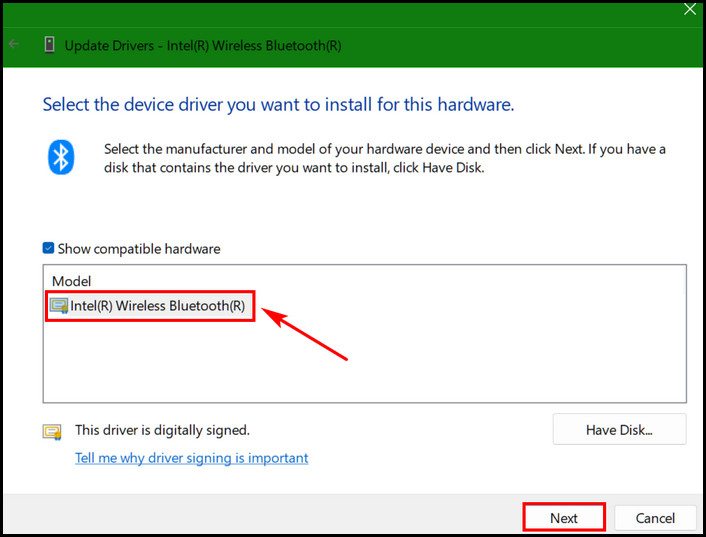Click the device icon in the title bar

[50, 45]
